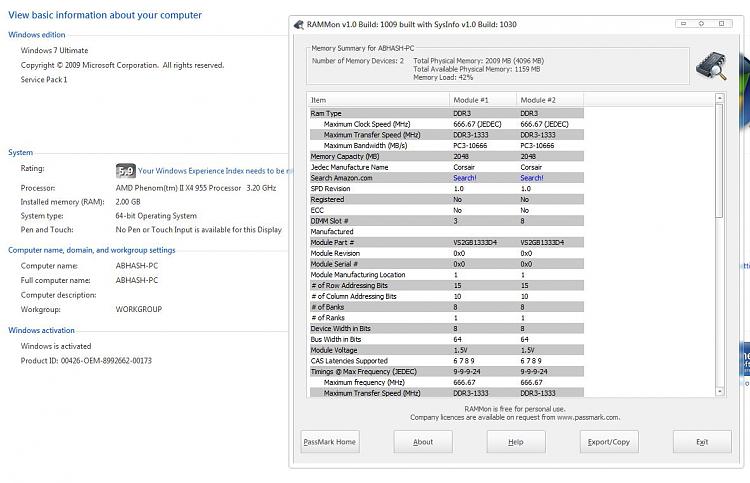Select the Module Revision row
Image resolution: width=750 pixels, height=483 pixels.
point(446,253)
